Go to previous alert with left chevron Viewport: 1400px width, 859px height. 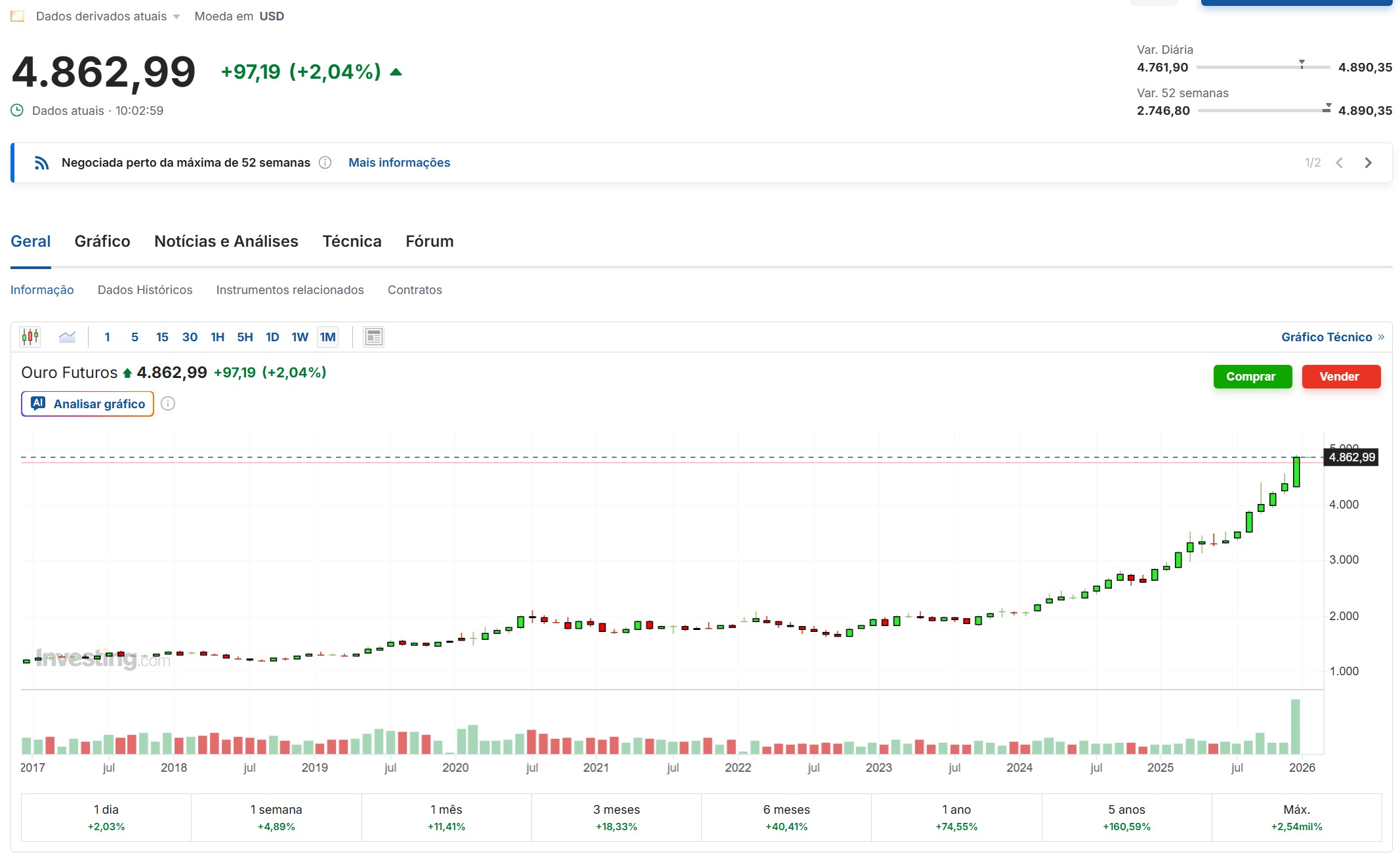1339,163
